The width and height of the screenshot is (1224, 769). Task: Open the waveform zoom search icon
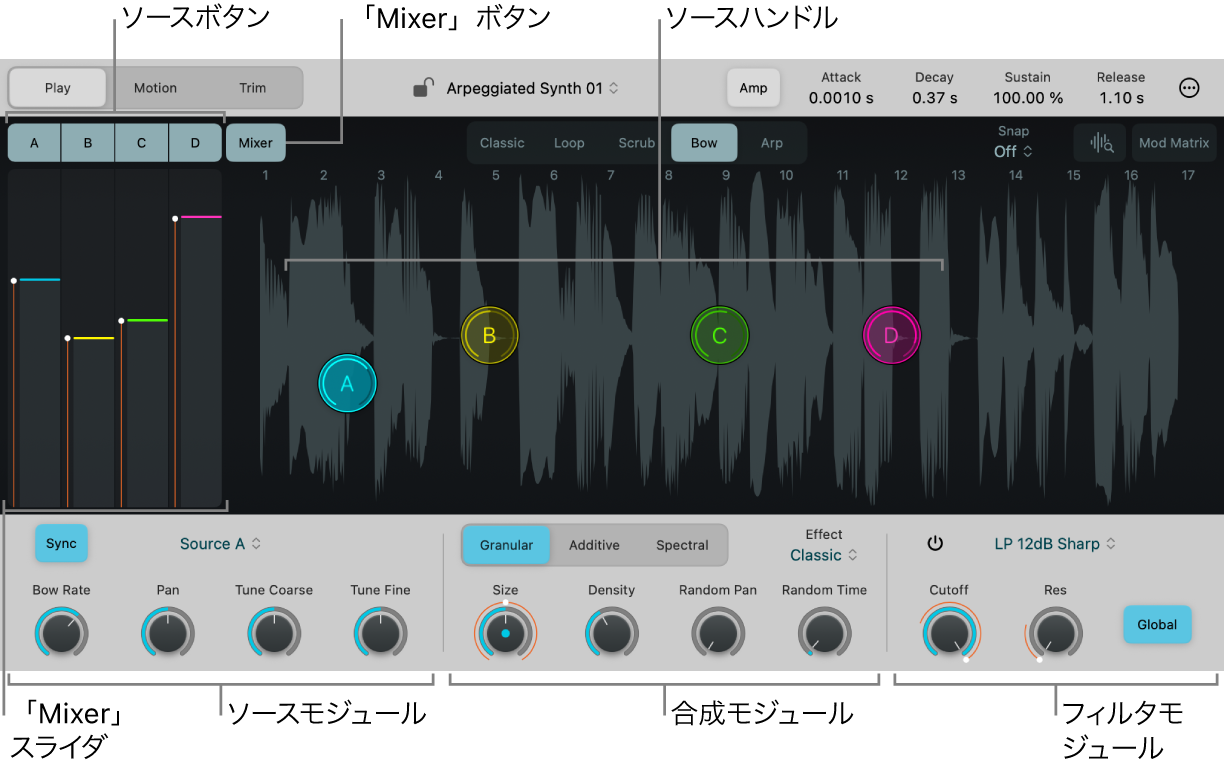pyautogui.click(x=1101, y=143)
